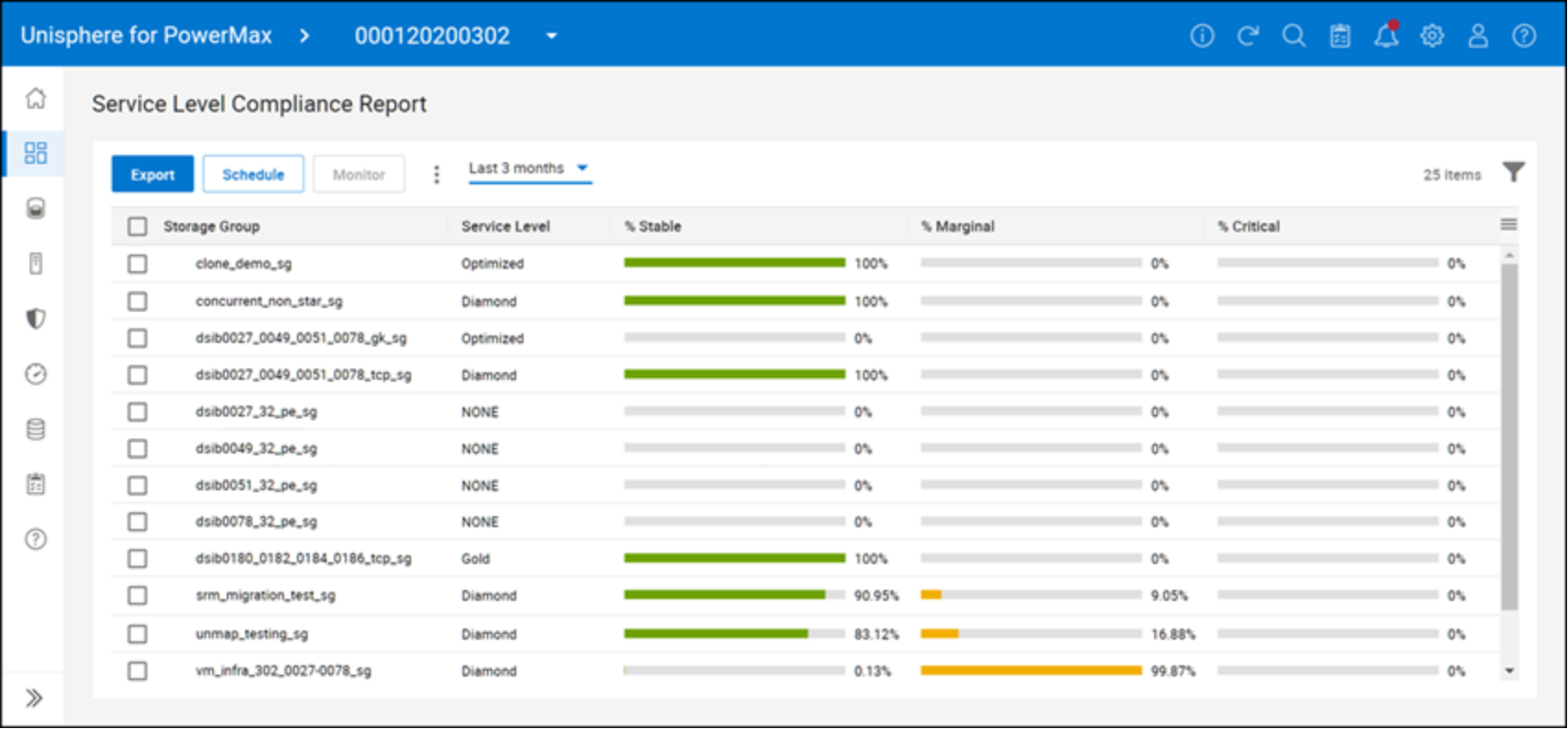Check the dsib0027_0049_0051_0078_tcp_sg checkbox
1568x729 pixels.
(x=137, y=375)
